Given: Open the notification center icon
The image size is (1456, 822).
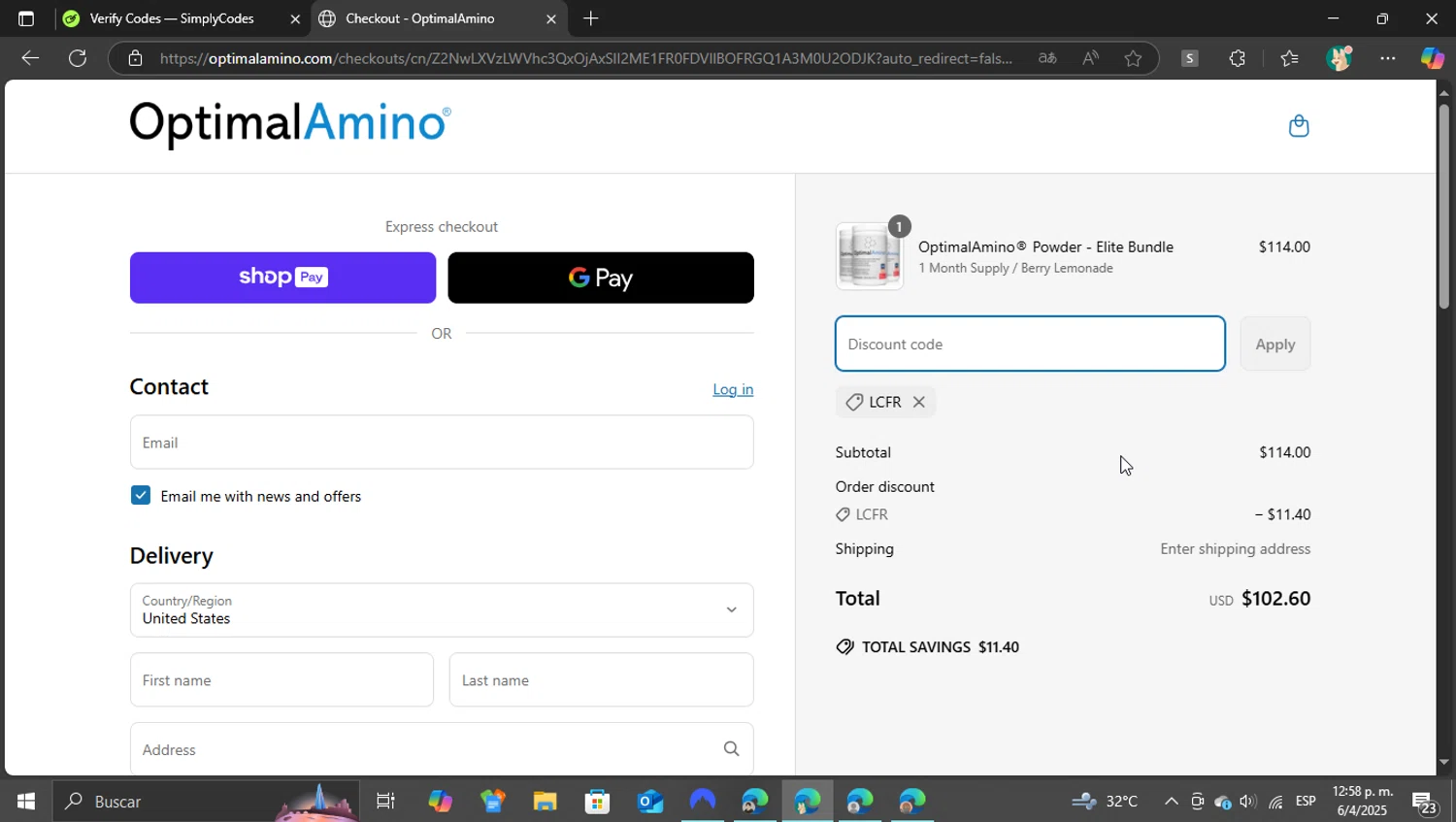Looking at the screenshot, I should [1424, 802].
